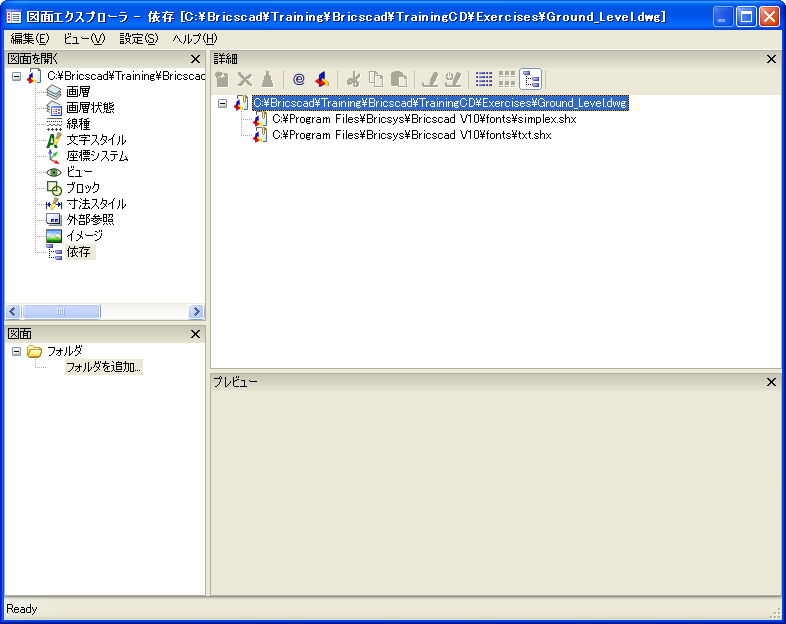Screen dimensions: 786x624
Task: Click the eye icon beside ビュー
Action: tap(54, 172)
